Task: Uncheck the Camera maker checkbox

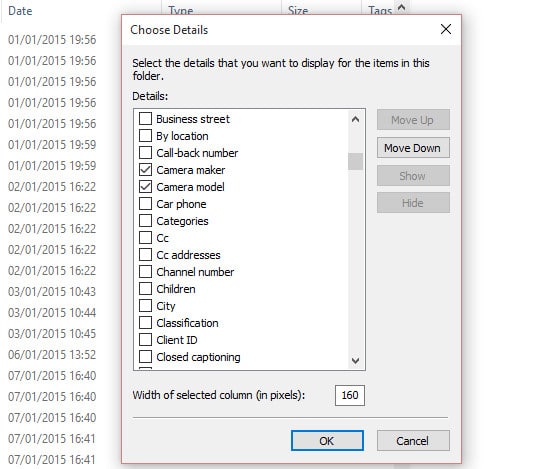Action: (145, 170)
